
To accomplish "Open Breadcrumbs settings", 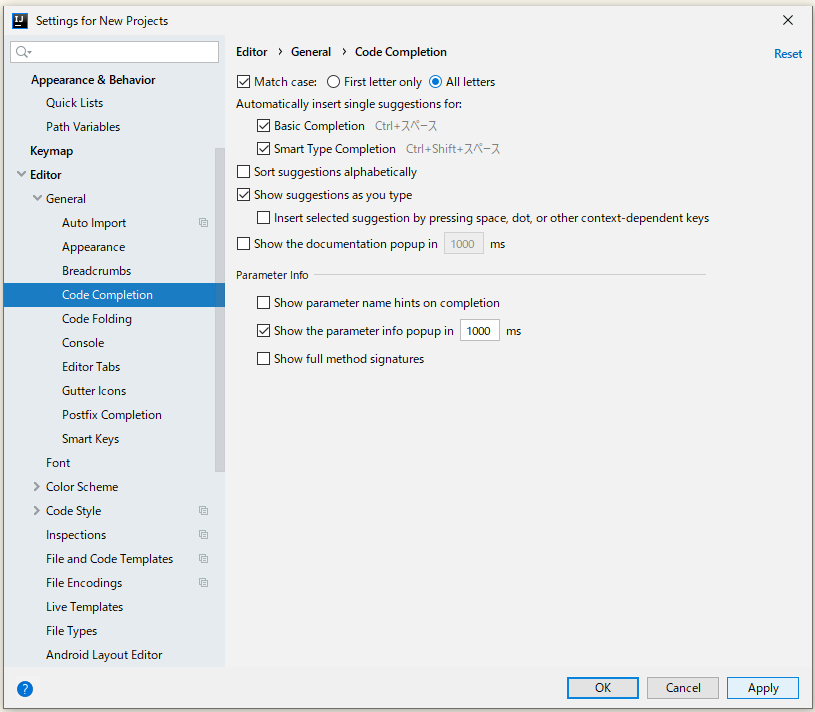I will [96, 271].
